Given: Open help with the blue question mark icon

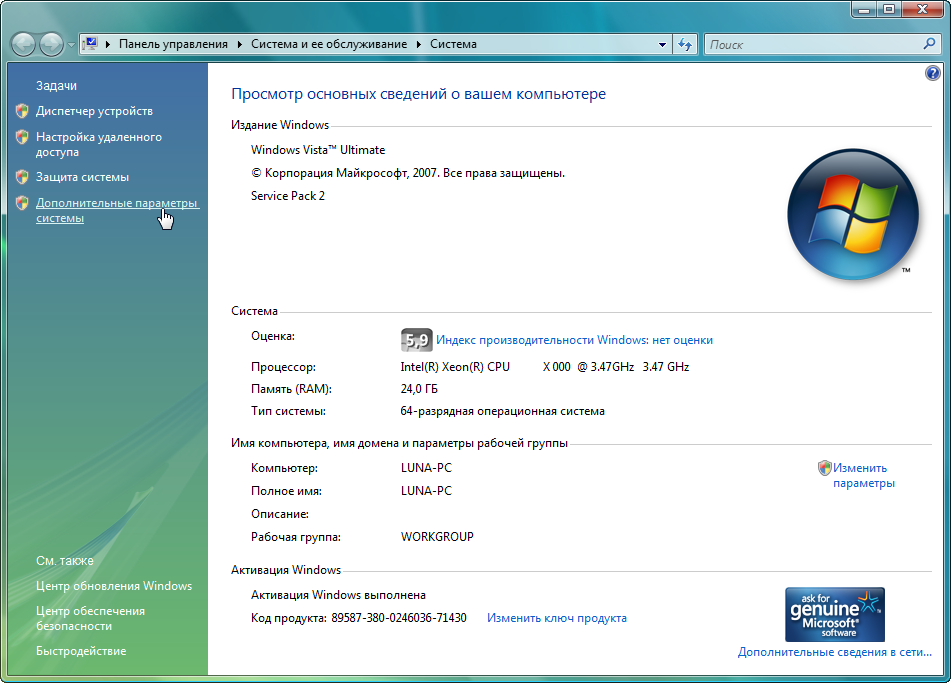Looking at the screenshot, I should (933, 73).
